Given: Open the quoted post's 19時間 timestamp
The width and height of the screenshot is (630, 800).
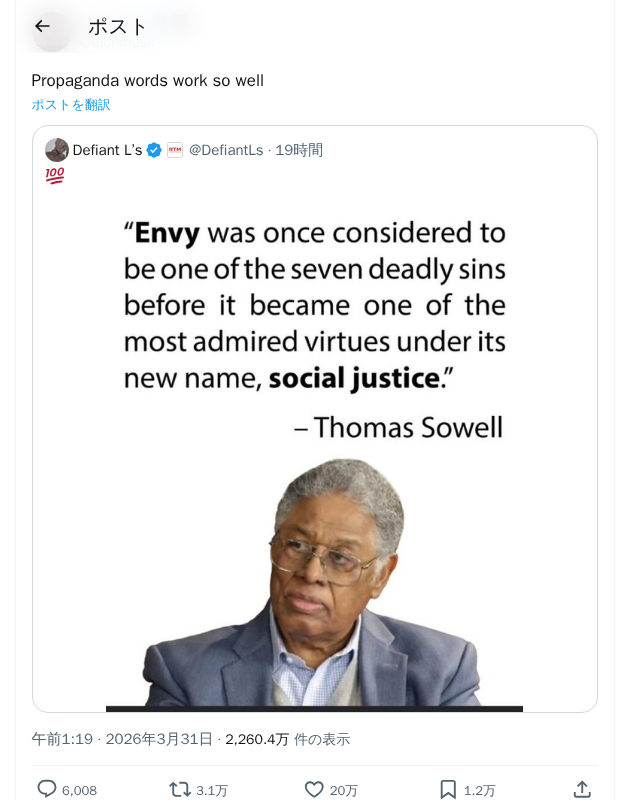Looking at the screenshot, I should point(299,150).
